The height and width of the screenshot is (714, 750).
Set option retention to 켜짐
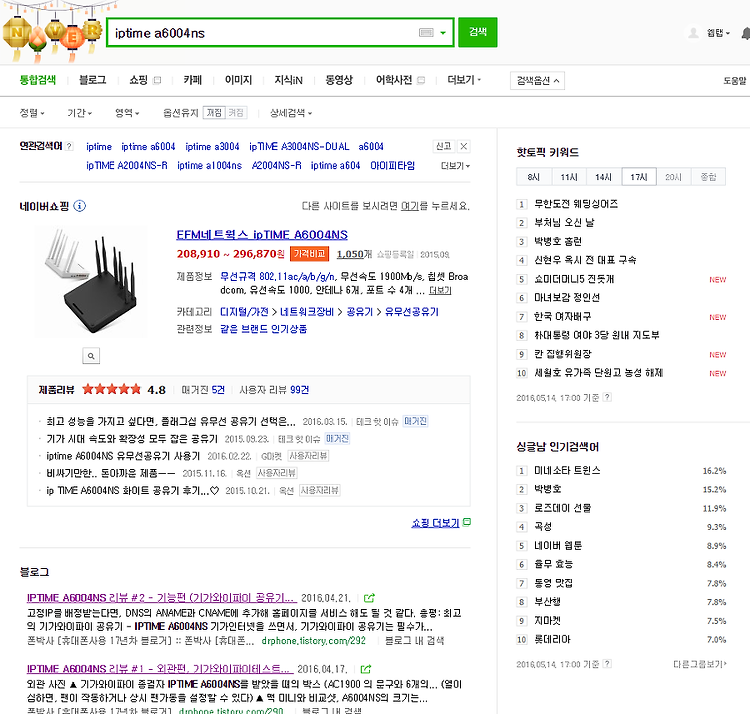pyautogui.click(x=236, y=113)
